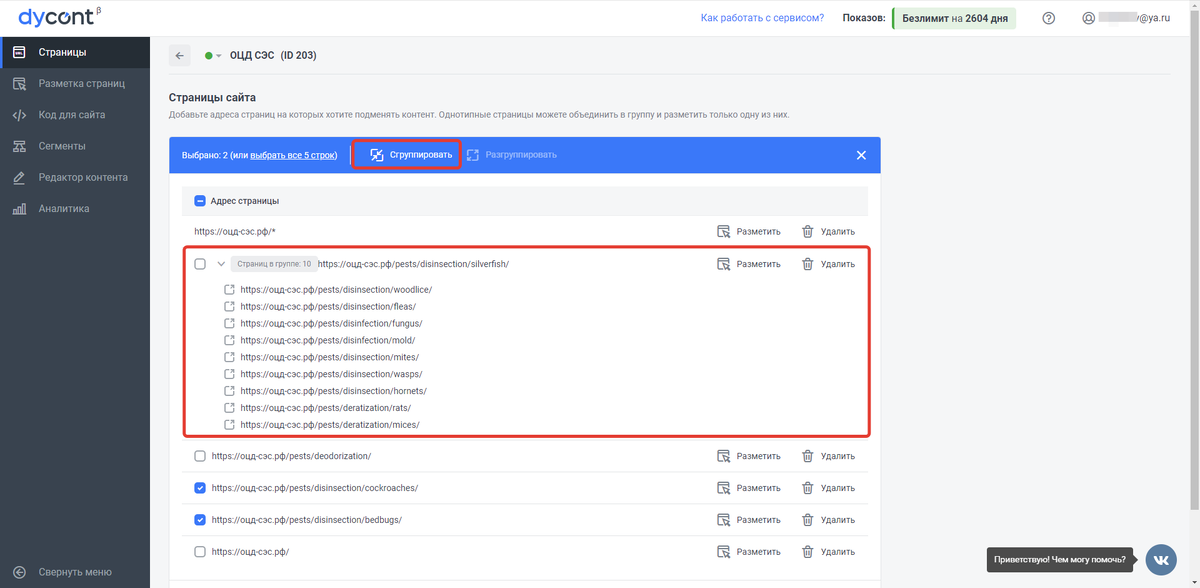Screen dimensions: 1200x588
Task: Click the ОЦД СЭС (ID 203) title
Action: [273, 56]
